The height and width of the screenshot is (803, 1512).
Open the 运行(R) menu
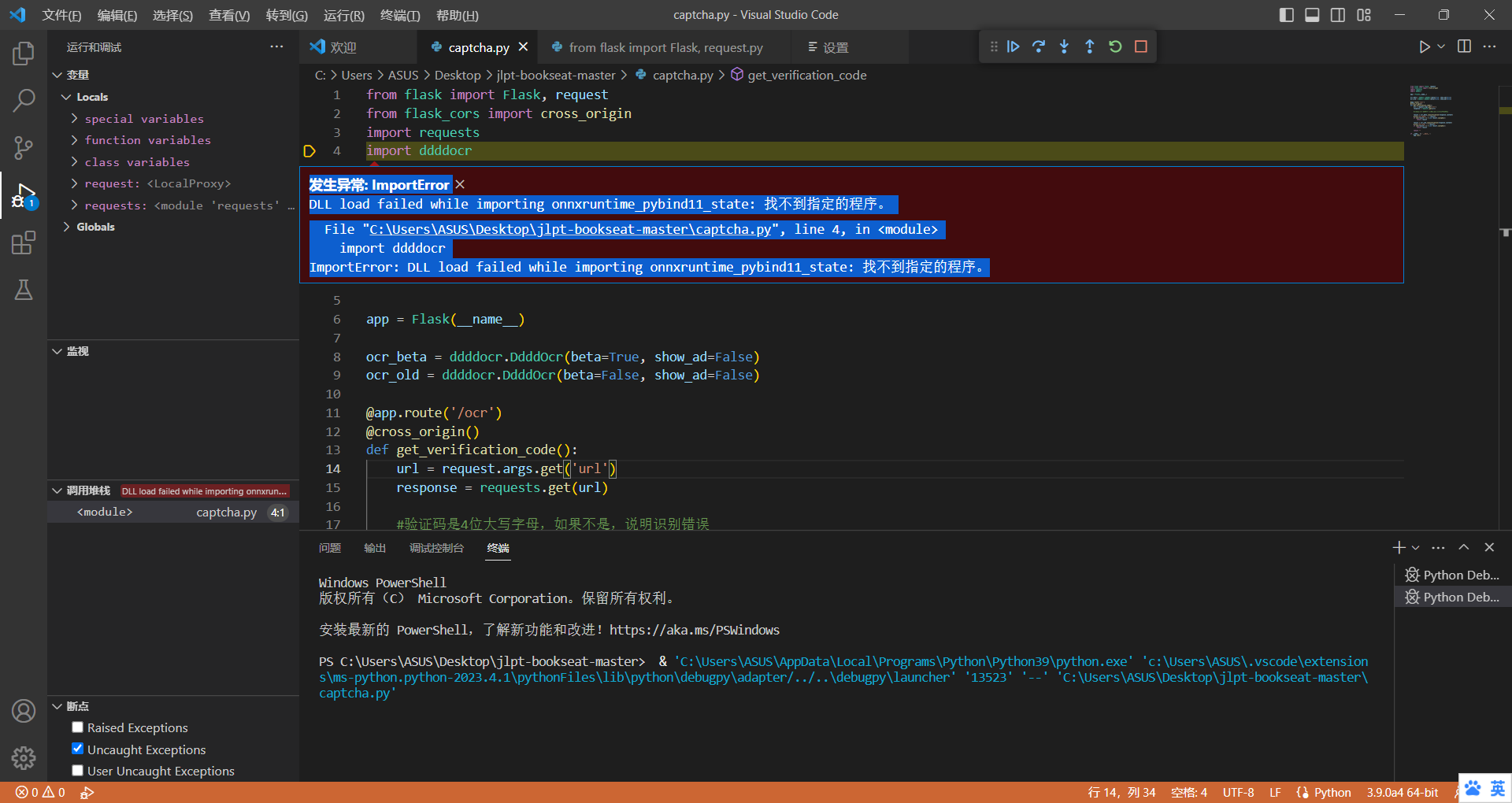pos(343,15)
